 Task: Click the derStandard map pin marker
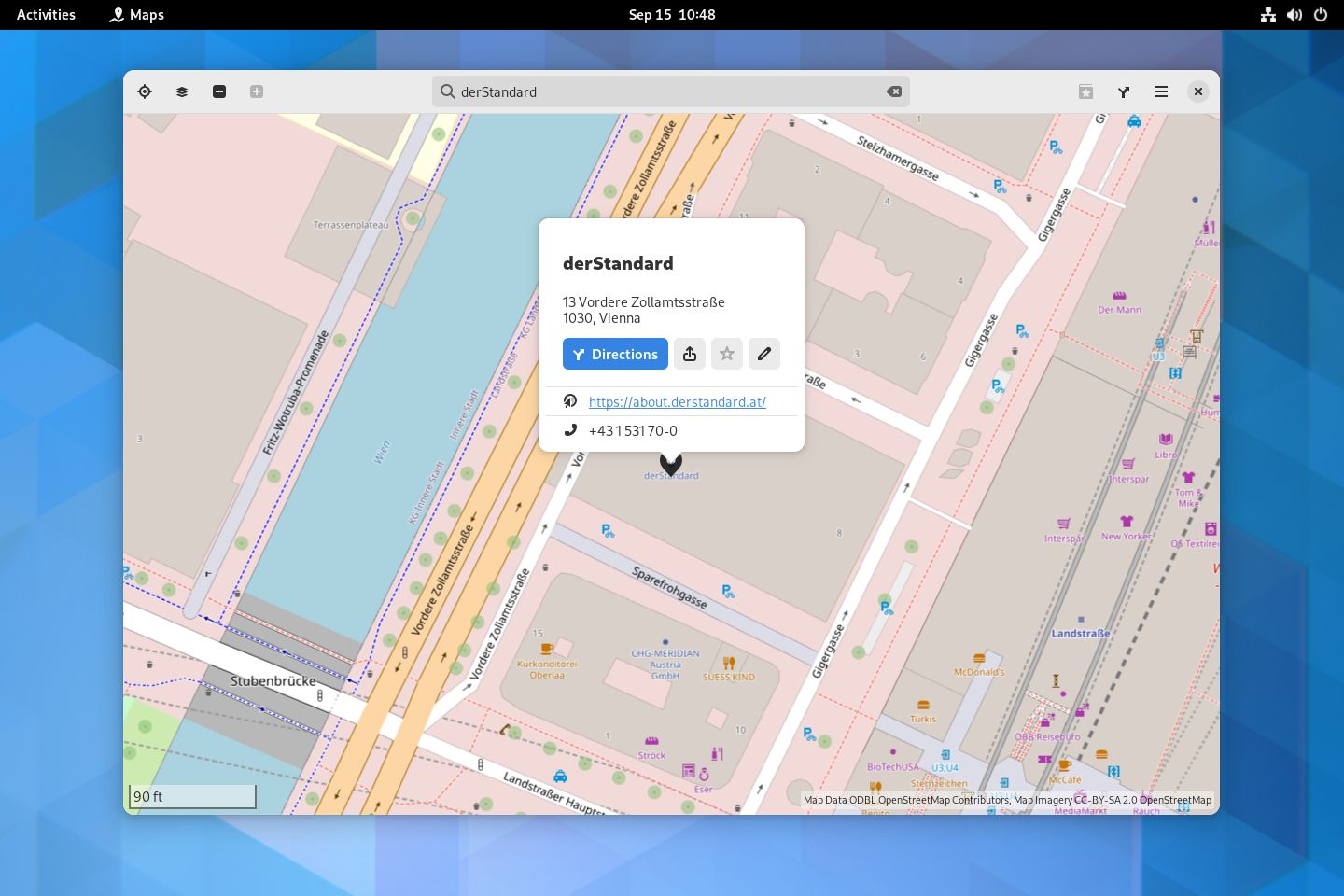671,463
